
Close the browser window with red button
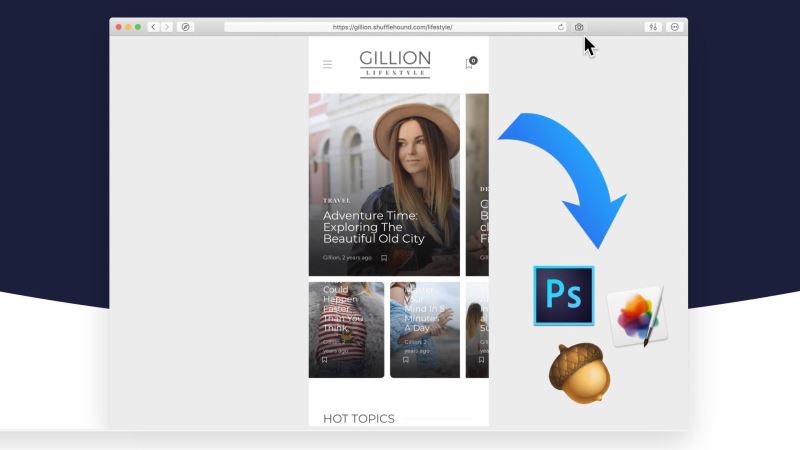coord(118,27)
